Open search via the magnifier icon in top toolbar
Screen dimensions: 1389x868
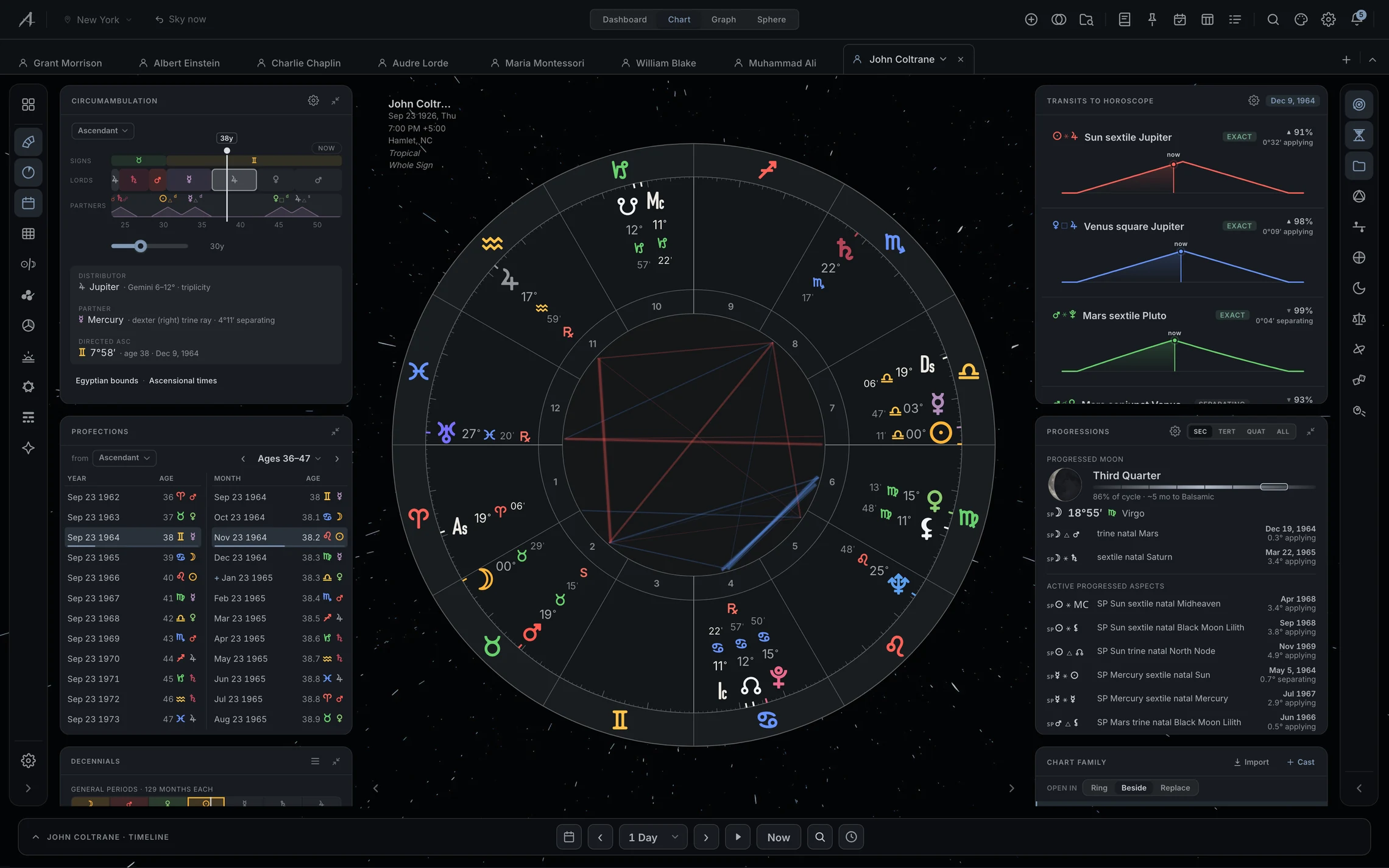pyautogui.click(x=1273, y=19)
